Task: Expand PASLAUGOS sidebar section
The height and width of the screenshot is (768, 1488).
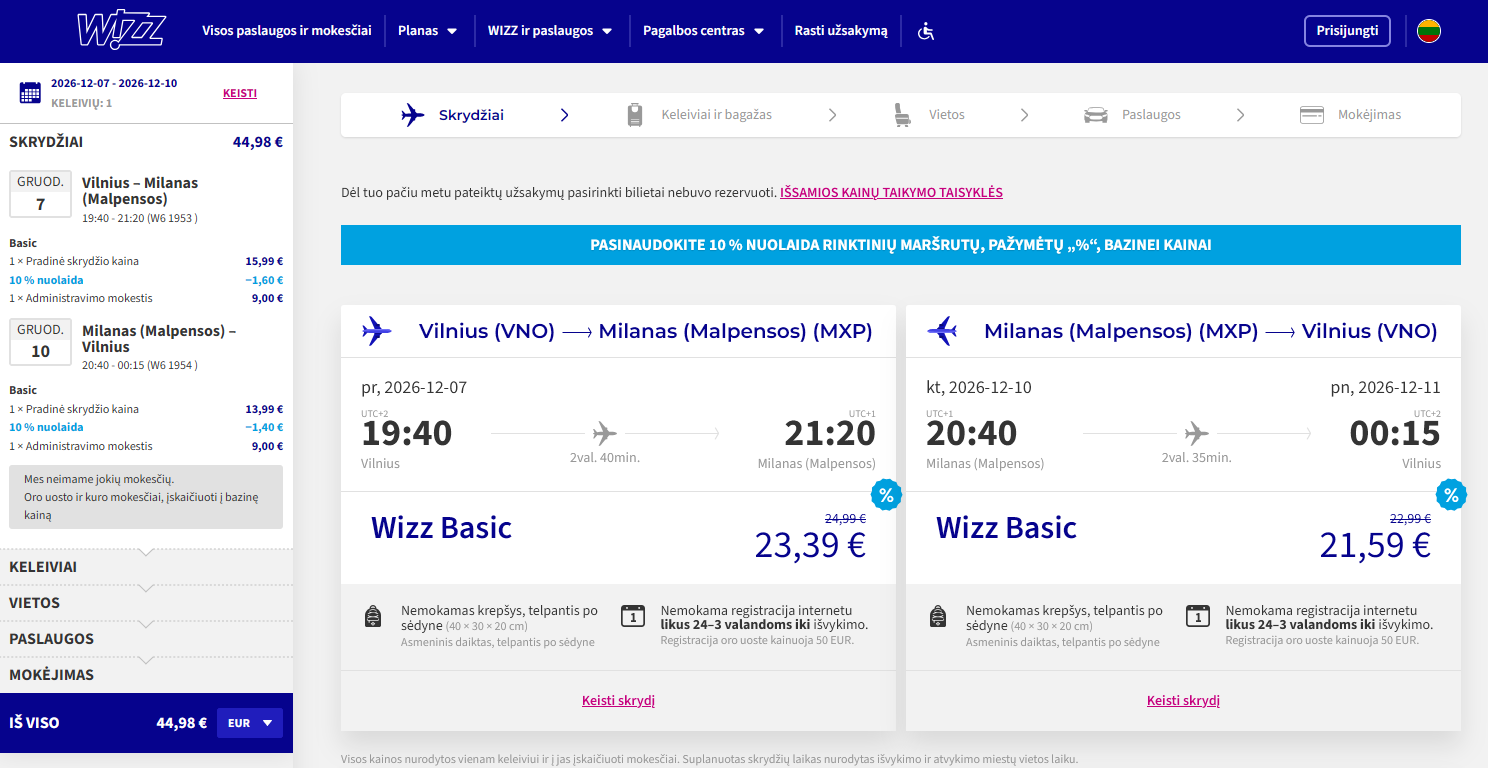Action: coord(146,639)
